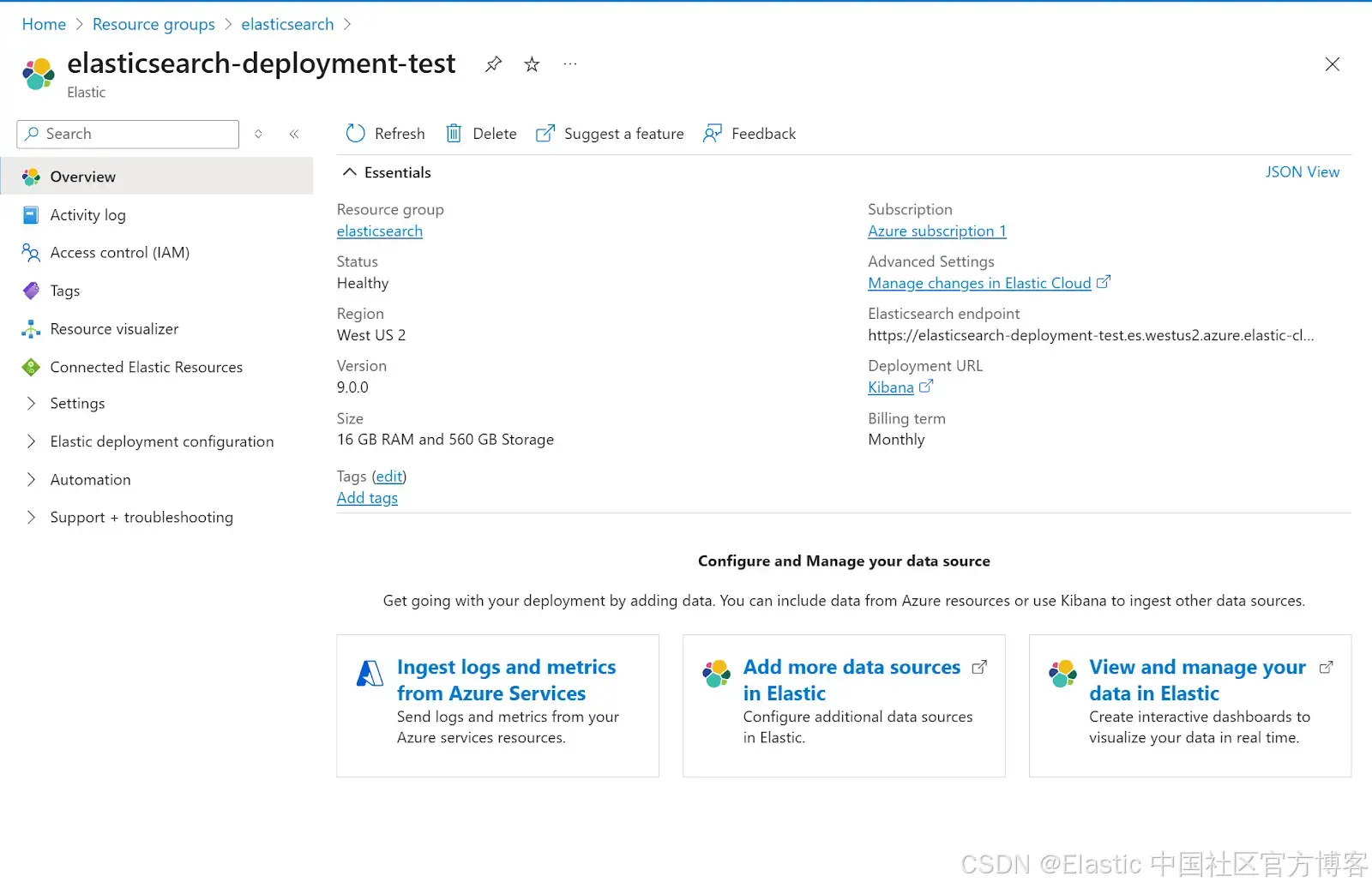Click the Access control (IAM) icon
1372x888 pixels.
[31, 253]
